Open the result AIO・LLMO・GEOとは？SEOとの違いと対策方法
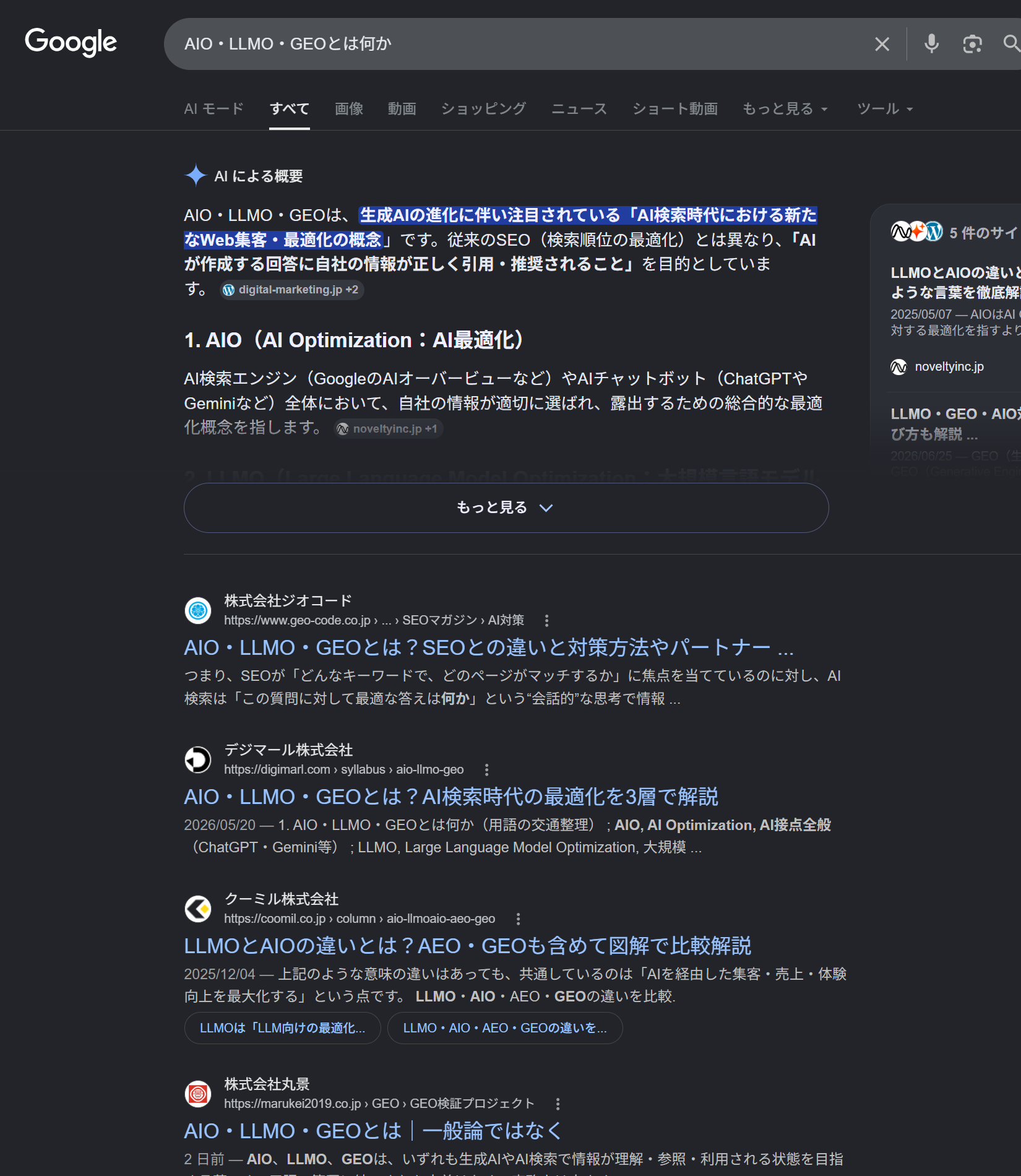 [489, 647]
